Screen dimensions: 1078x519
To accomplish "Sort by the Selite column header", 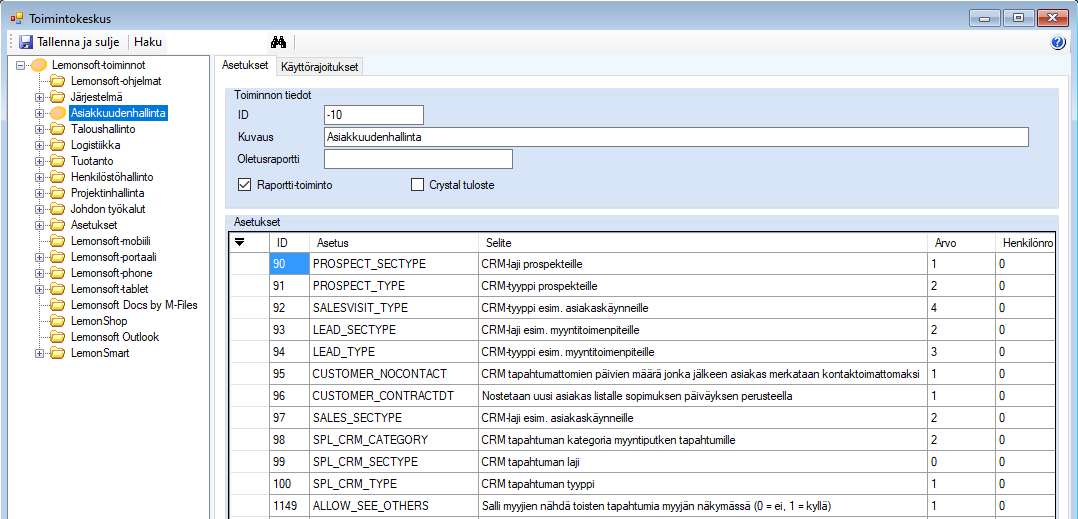I will tap(704, 243).
